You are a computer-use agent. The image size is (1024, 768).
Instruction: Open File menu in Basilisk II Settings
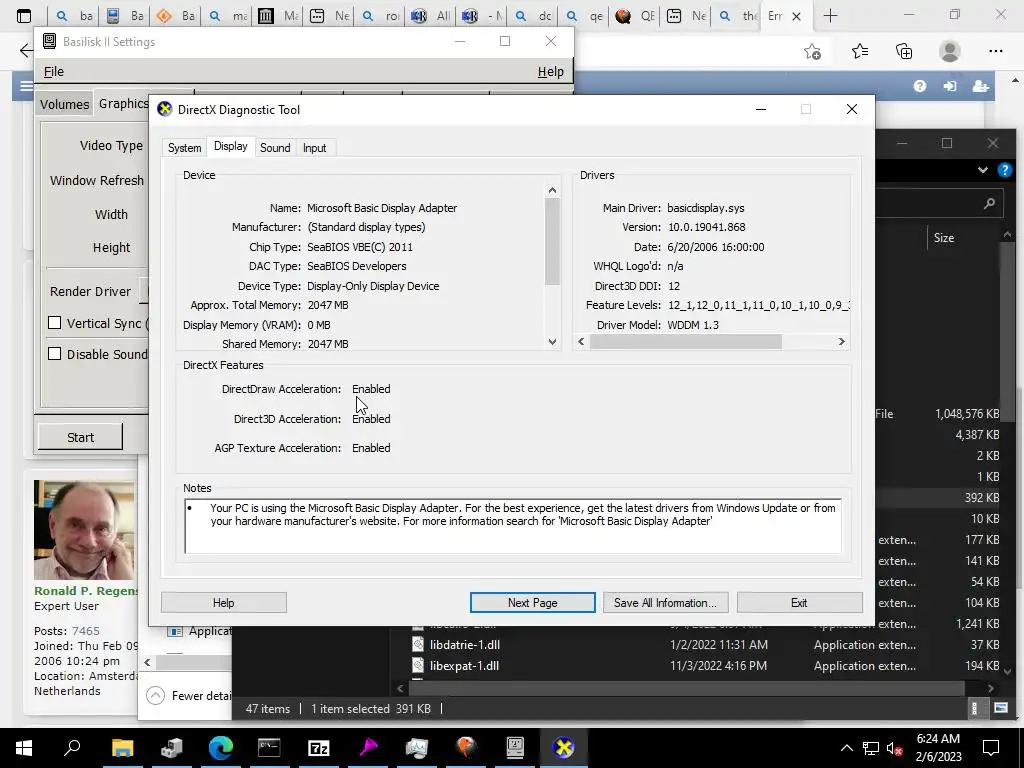54,72
